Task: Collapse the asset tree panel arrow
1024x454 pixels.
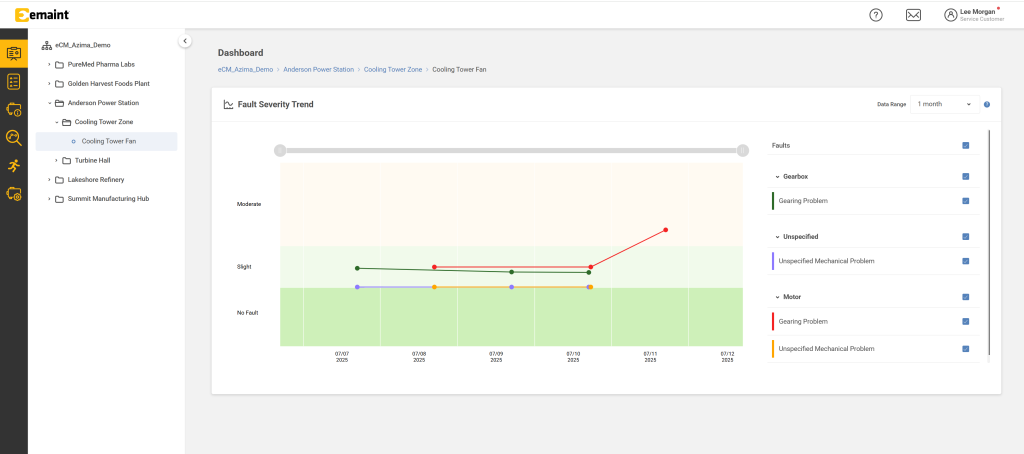Action: pyautogui.click(x=185, y=40)
